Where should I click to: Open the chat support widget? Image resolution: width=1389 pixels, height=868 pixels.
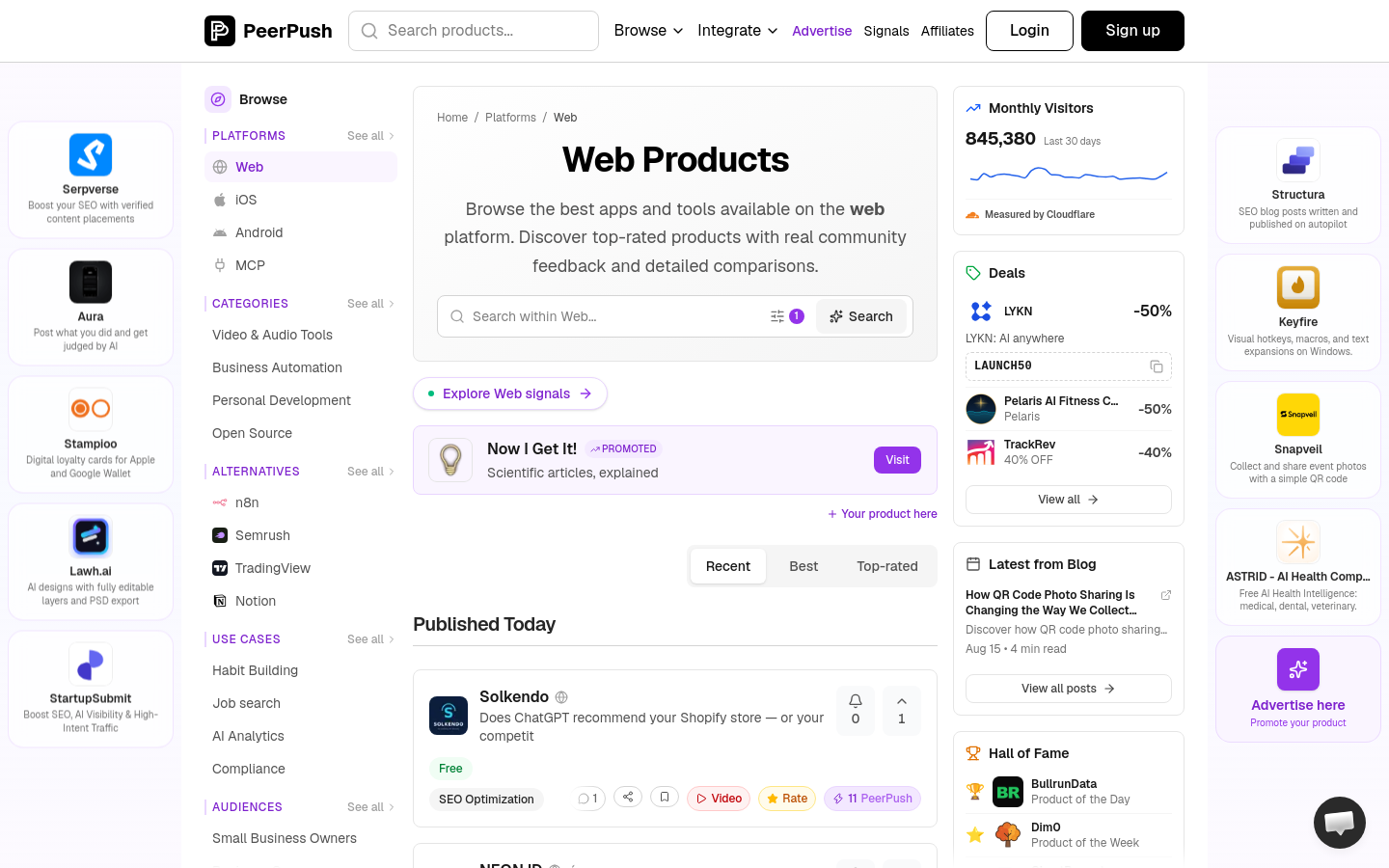(x=1340, y=823)
